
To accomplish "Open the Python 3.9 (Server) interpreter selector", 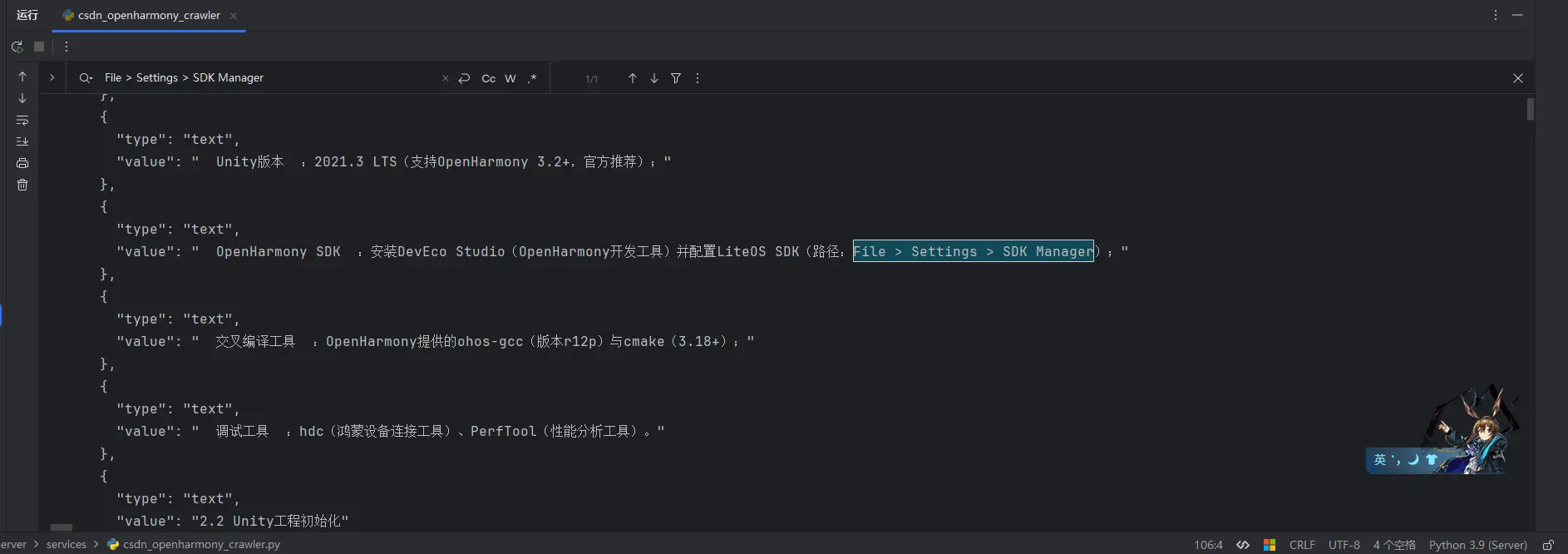I will (x=1477, y=545).
